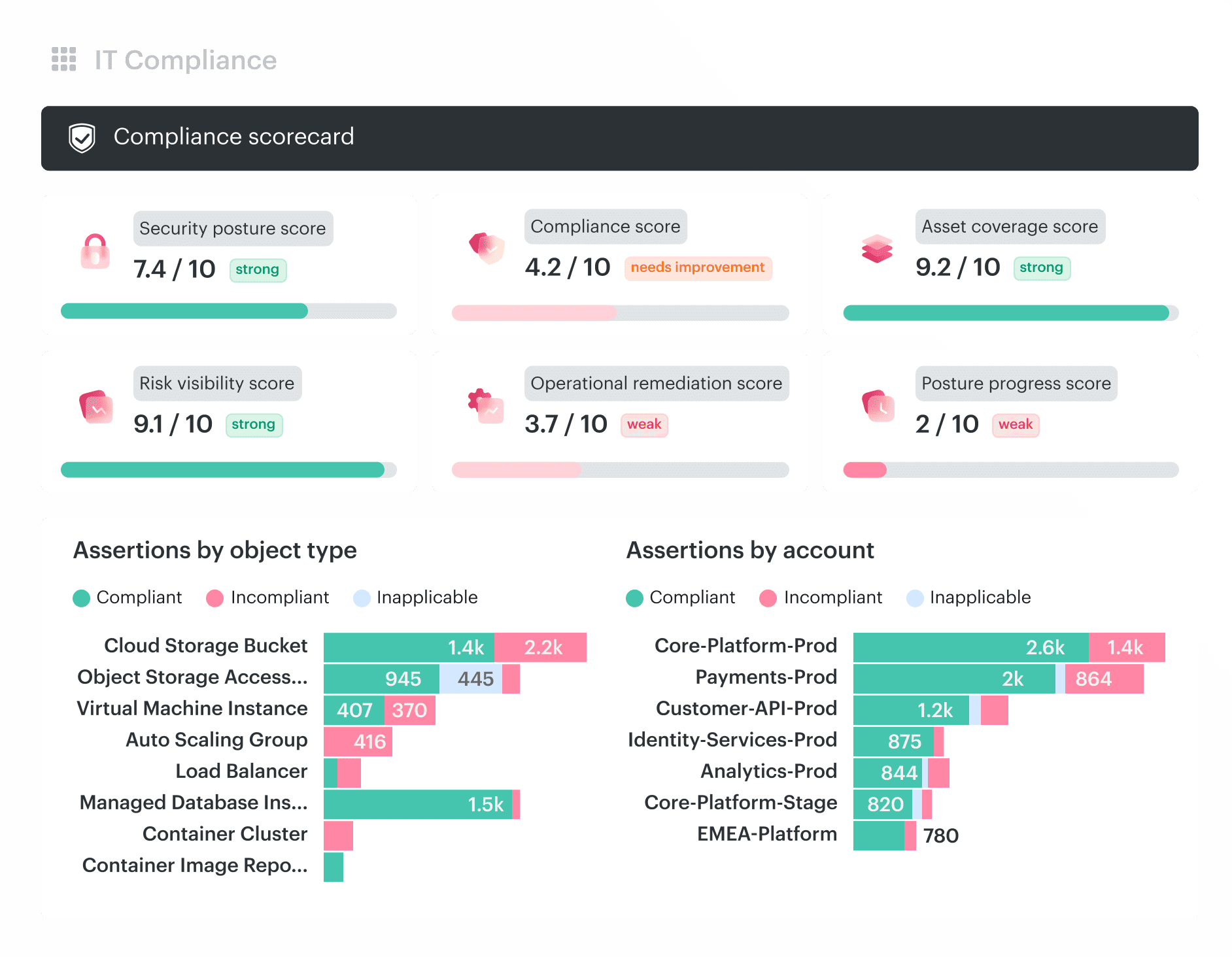Click the 'strong' badge next to 9.2 / 10
The image size is (1232, 957).
tap(1042, 268)
